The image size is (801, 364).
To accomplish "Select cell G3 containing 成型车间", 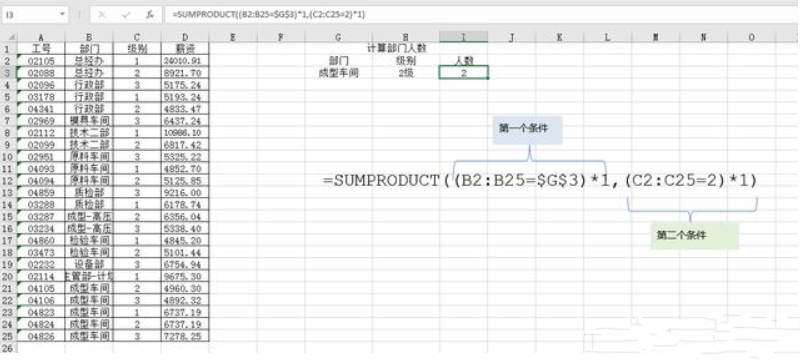I will click(x=338, y=73).
